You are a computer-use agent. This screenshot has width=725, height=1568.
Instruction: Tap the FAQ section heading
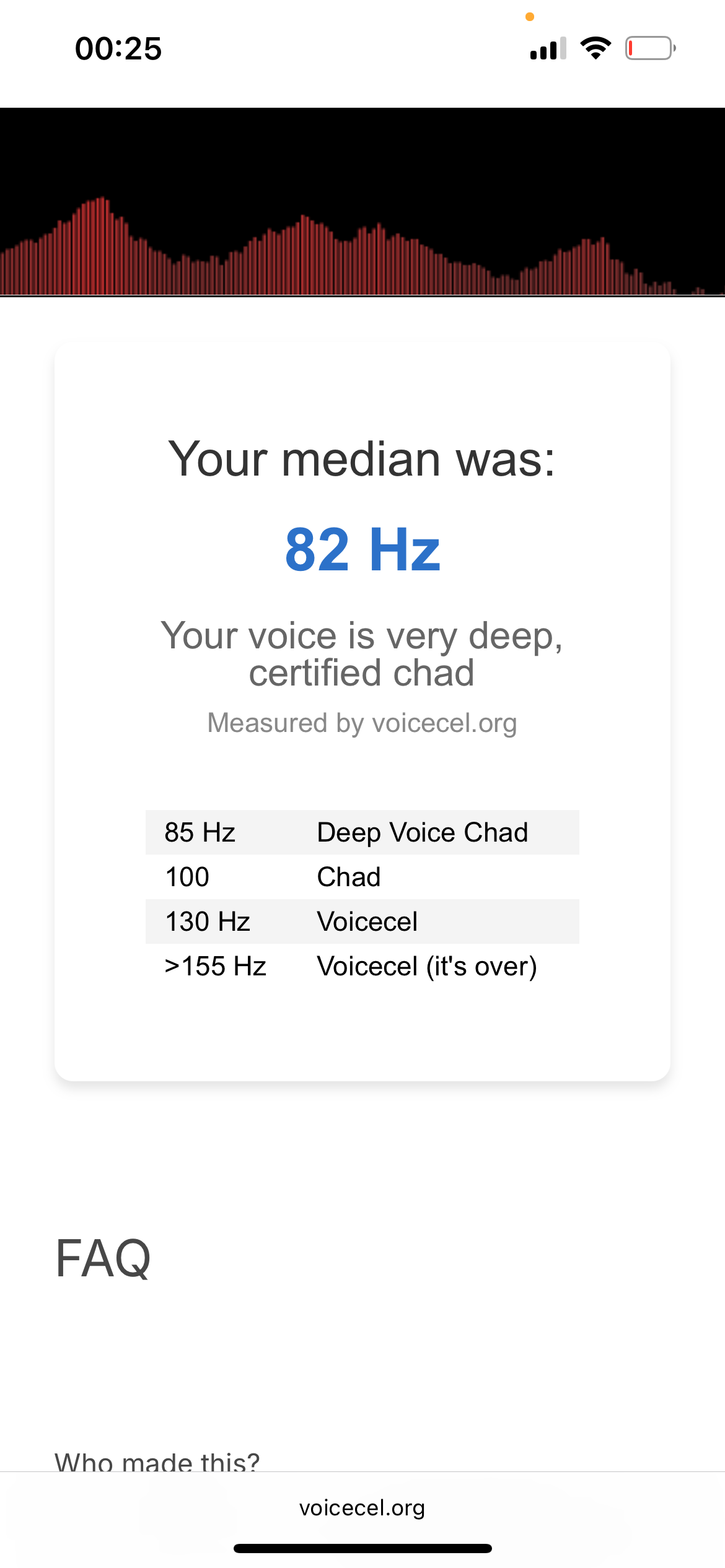click(103, 1258)
